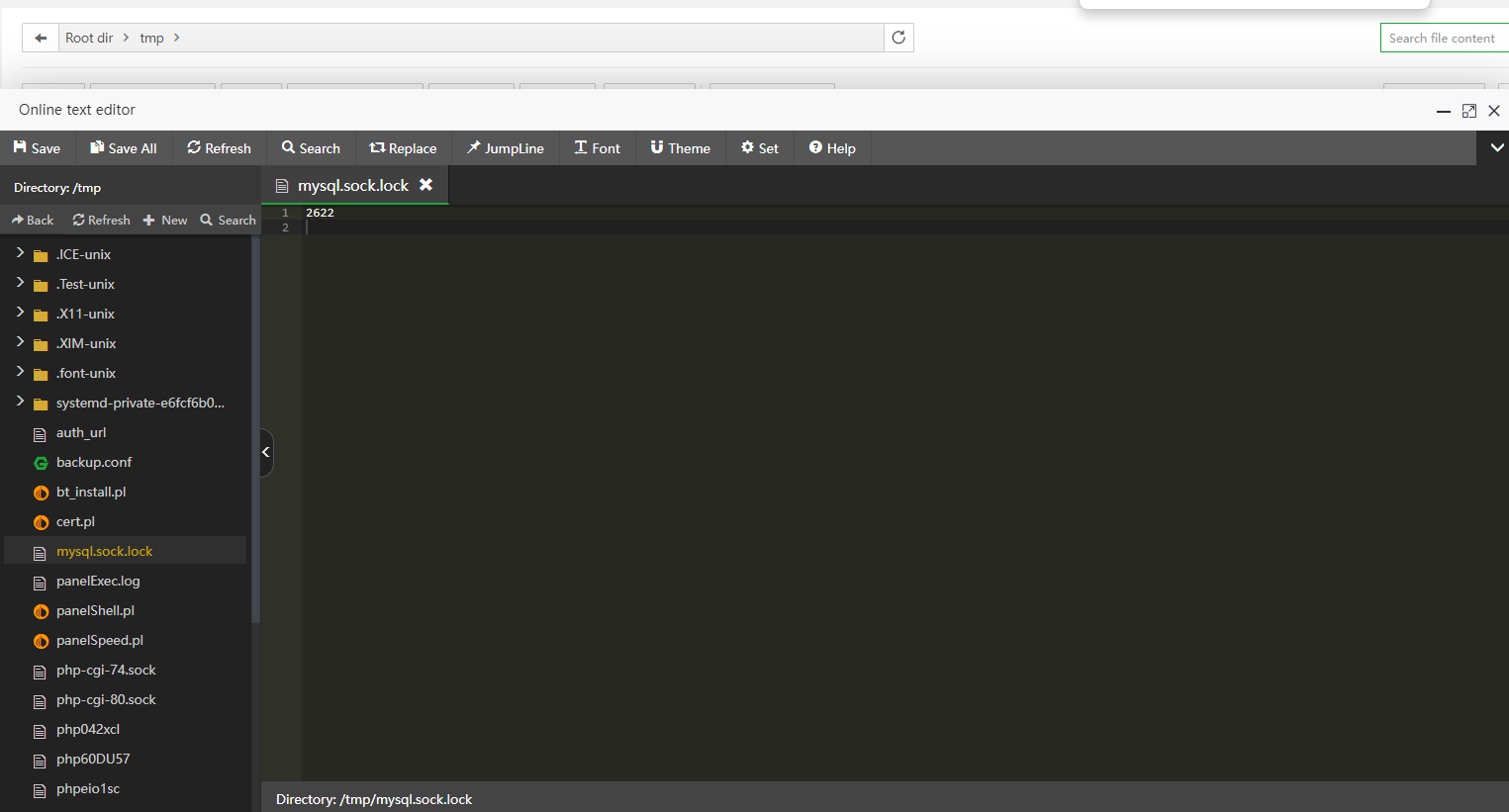The image size is (1509, 812).
Task: Click the bt_install.pl file type icon
Action: coord(41,493)
